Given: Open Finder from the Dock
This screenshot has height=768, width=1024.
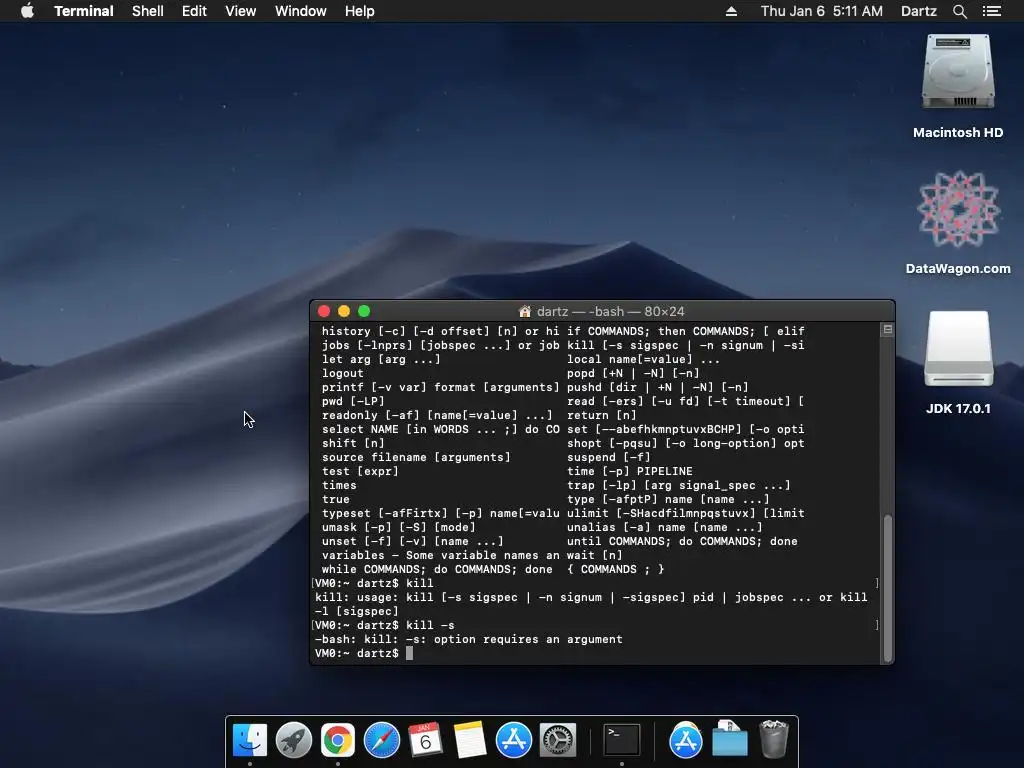Looking at the screenshot, I should point(250,740).
